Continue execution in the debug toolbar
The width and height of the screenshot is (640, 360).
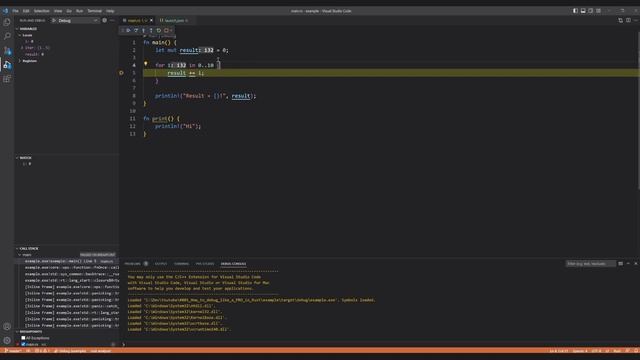[128, 30]
